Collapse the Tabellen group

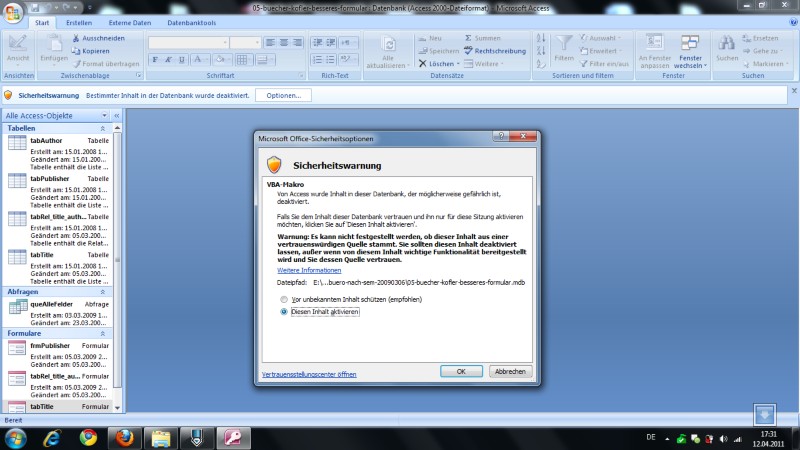[x=103, y=129]
